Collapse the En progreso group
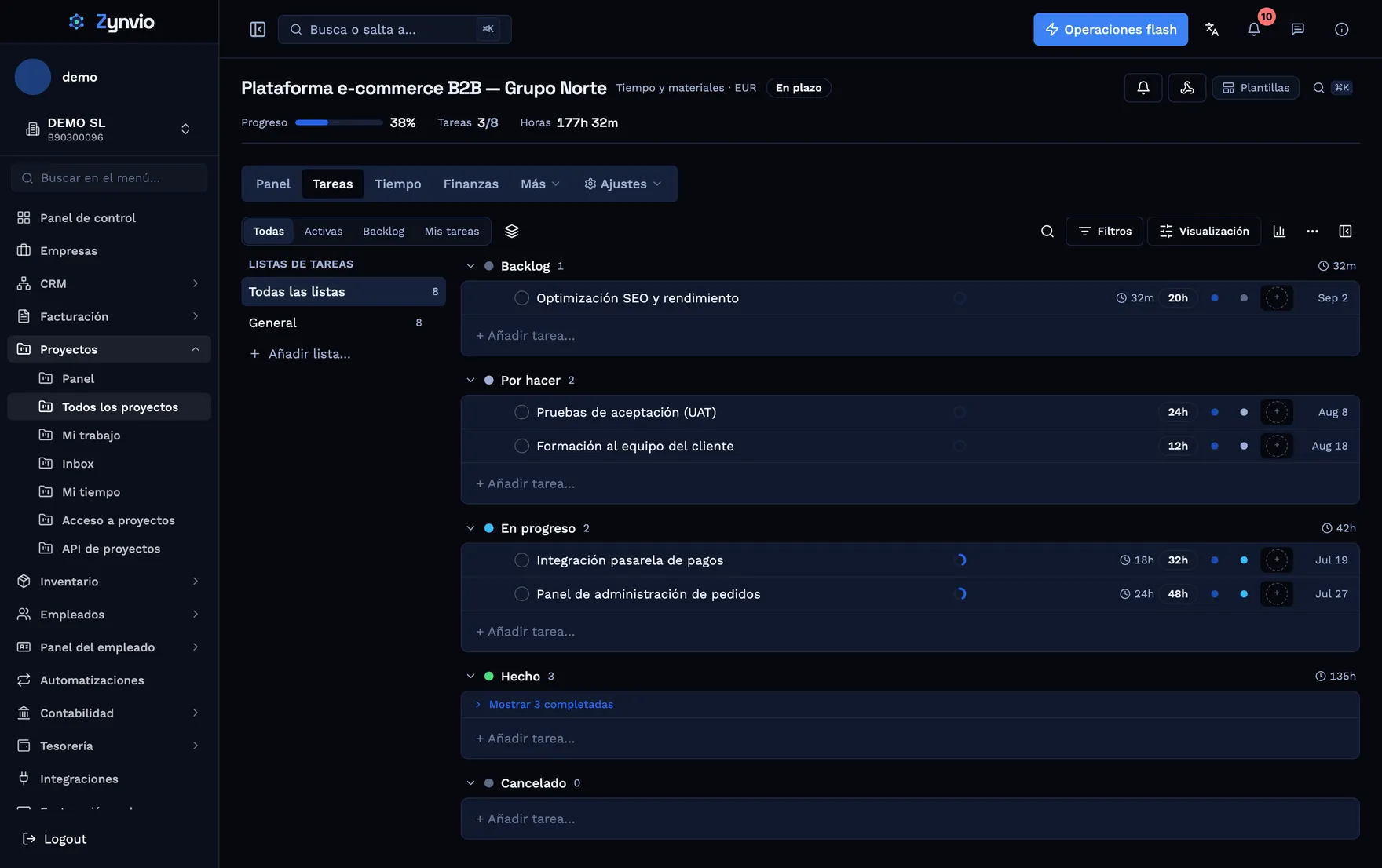The width and height of the screenshot is (1382, 868). tap(470, 529)
